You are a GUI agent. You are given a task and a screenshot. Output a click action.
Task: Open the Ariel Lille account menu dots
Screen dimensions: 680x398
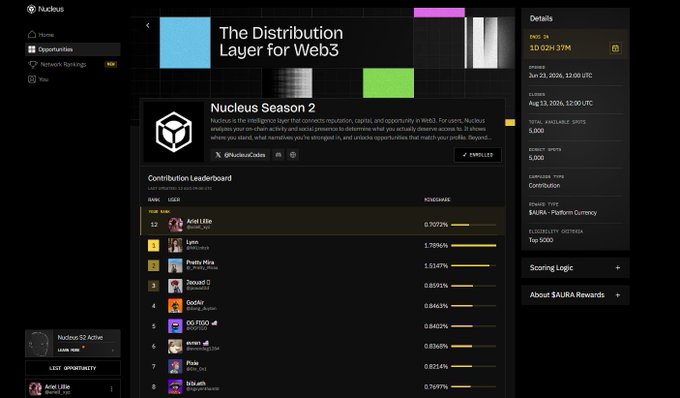[111, 389]
